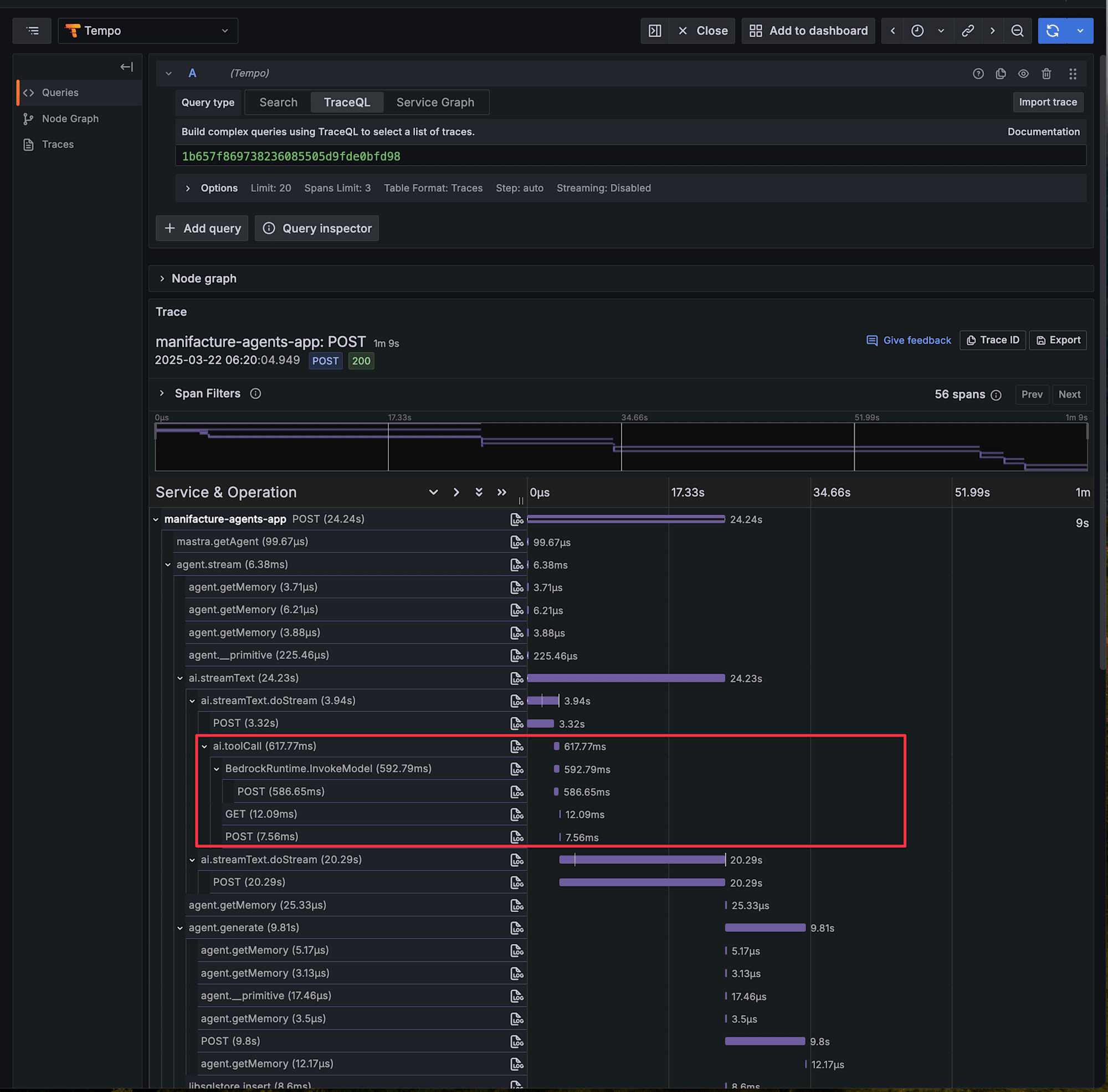The image size is (1108, 1092).
Task: Open logs icon for GET (12.09ms) span
Action: pos(517,814)
